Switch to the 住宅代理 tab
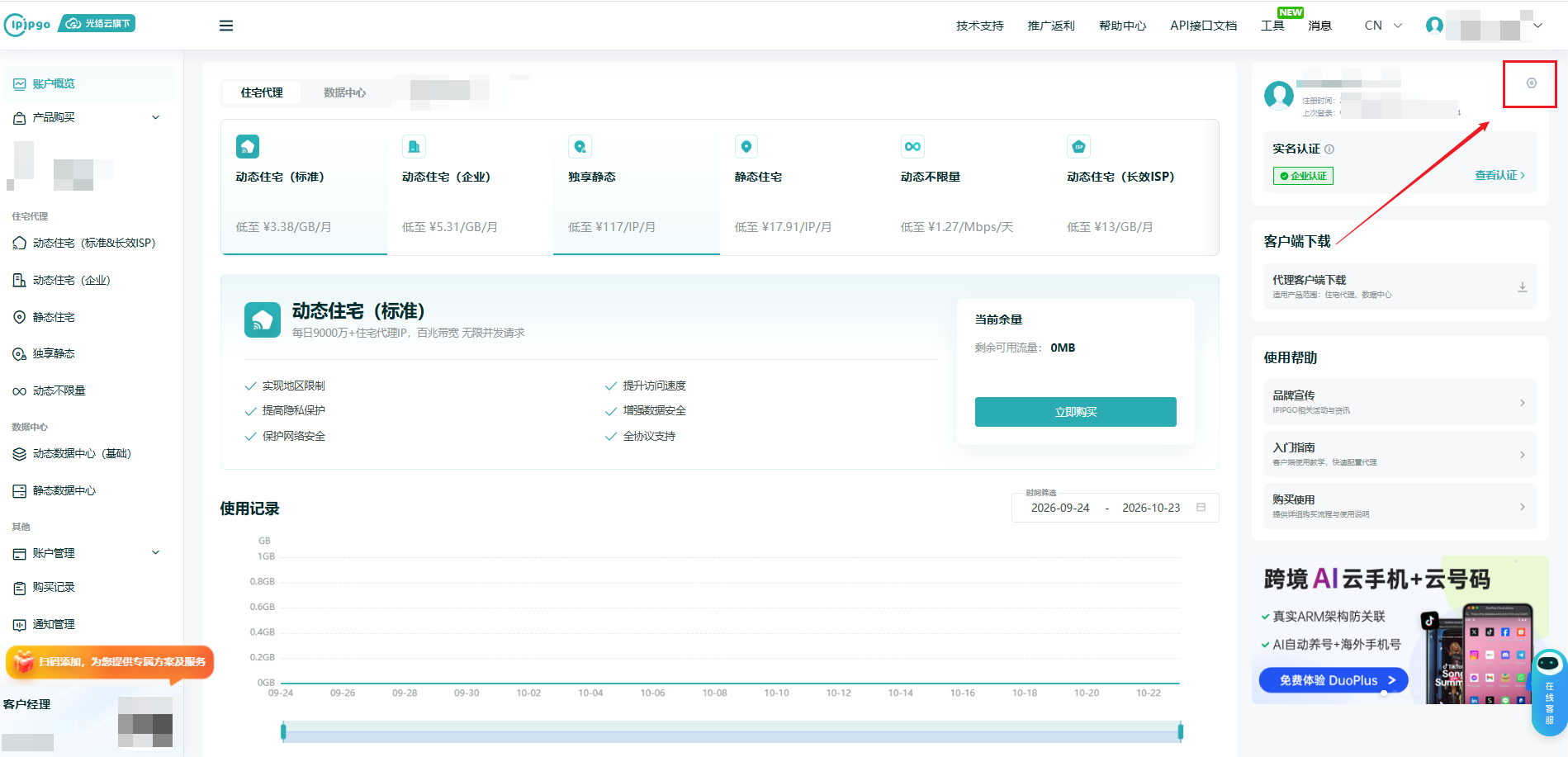The width and height of the screenshot is (1568, 757). 262,92
